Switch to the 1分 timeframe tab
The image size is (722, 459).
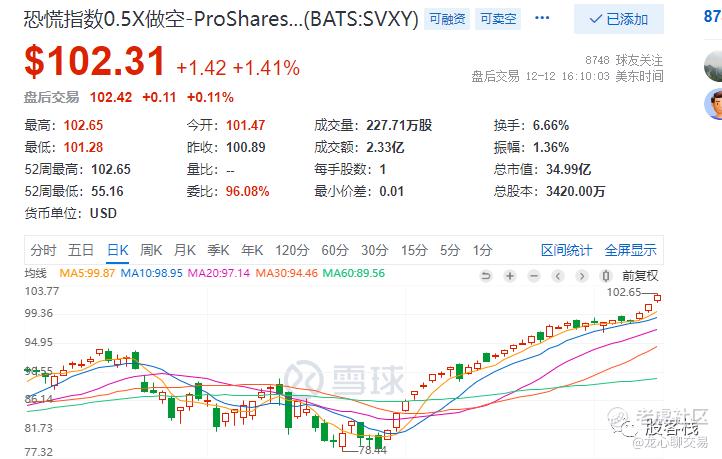483,250
